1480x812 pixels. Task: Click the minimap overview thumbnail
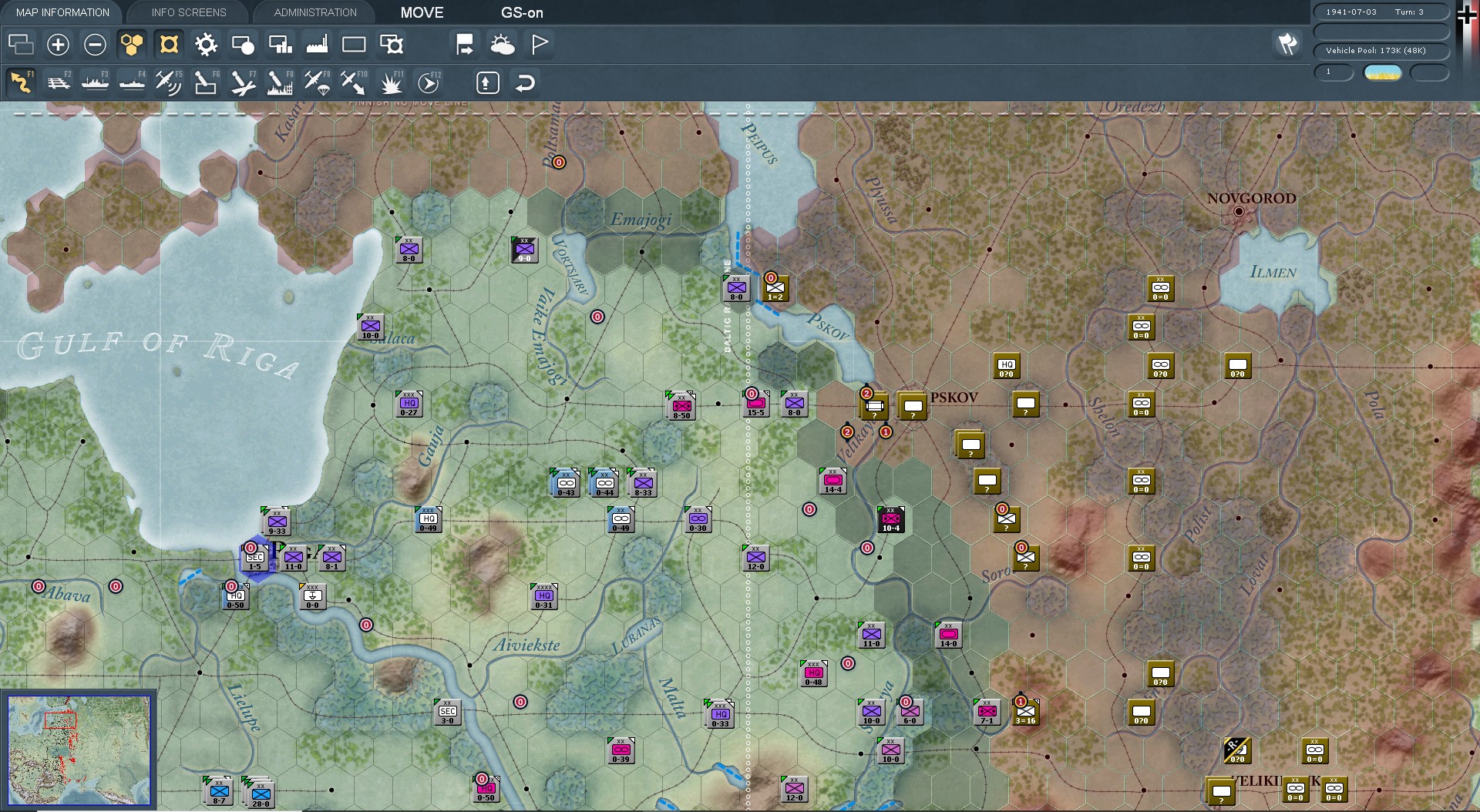pyautogui.click(x=79, y=750)
